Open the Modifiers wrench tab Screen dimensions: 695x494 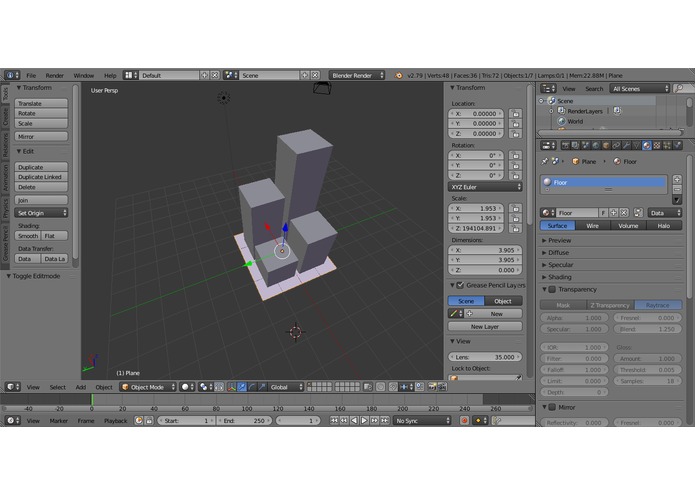(x=626, y=145)
